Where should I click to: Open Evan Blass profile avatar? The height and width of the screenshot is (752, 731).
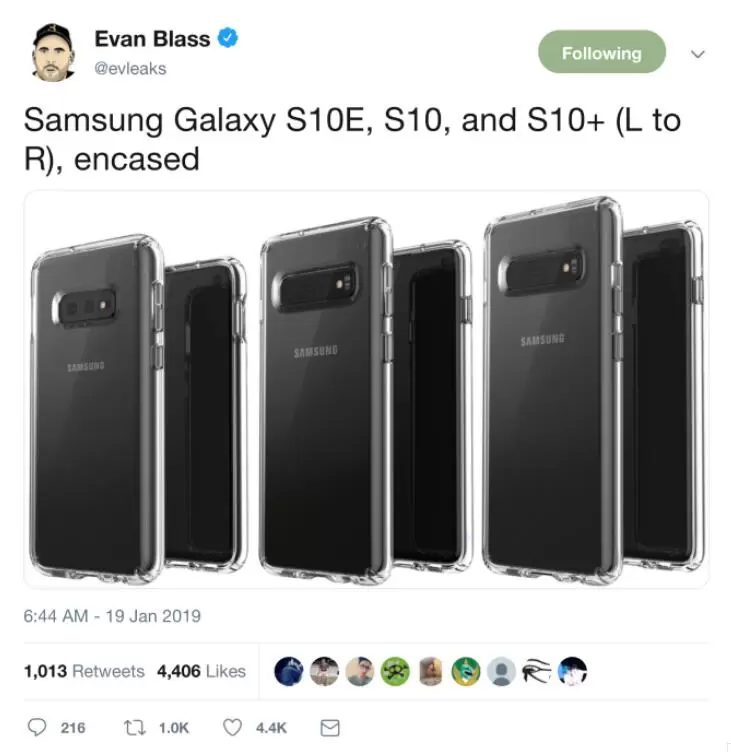pos(54,52)
